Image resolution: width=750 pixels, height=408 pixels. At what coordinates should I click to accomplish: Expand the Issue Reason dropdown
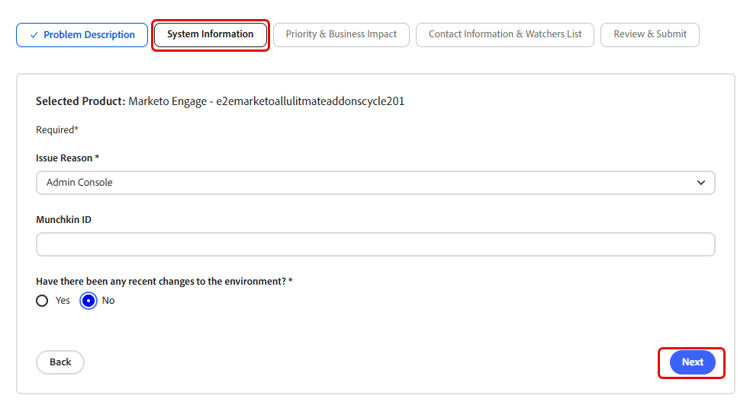click(x=375, y=183)
